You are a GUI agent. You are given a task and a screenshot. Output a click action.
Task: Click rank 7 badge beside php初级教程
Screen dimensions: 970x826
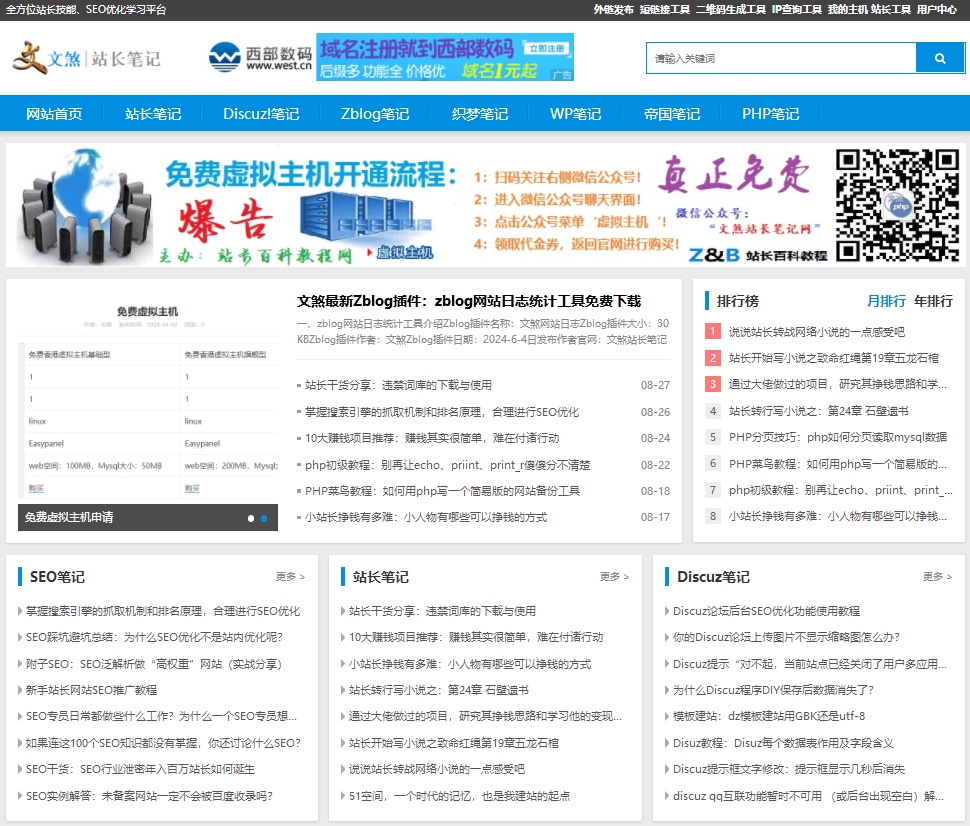point(713,490)
